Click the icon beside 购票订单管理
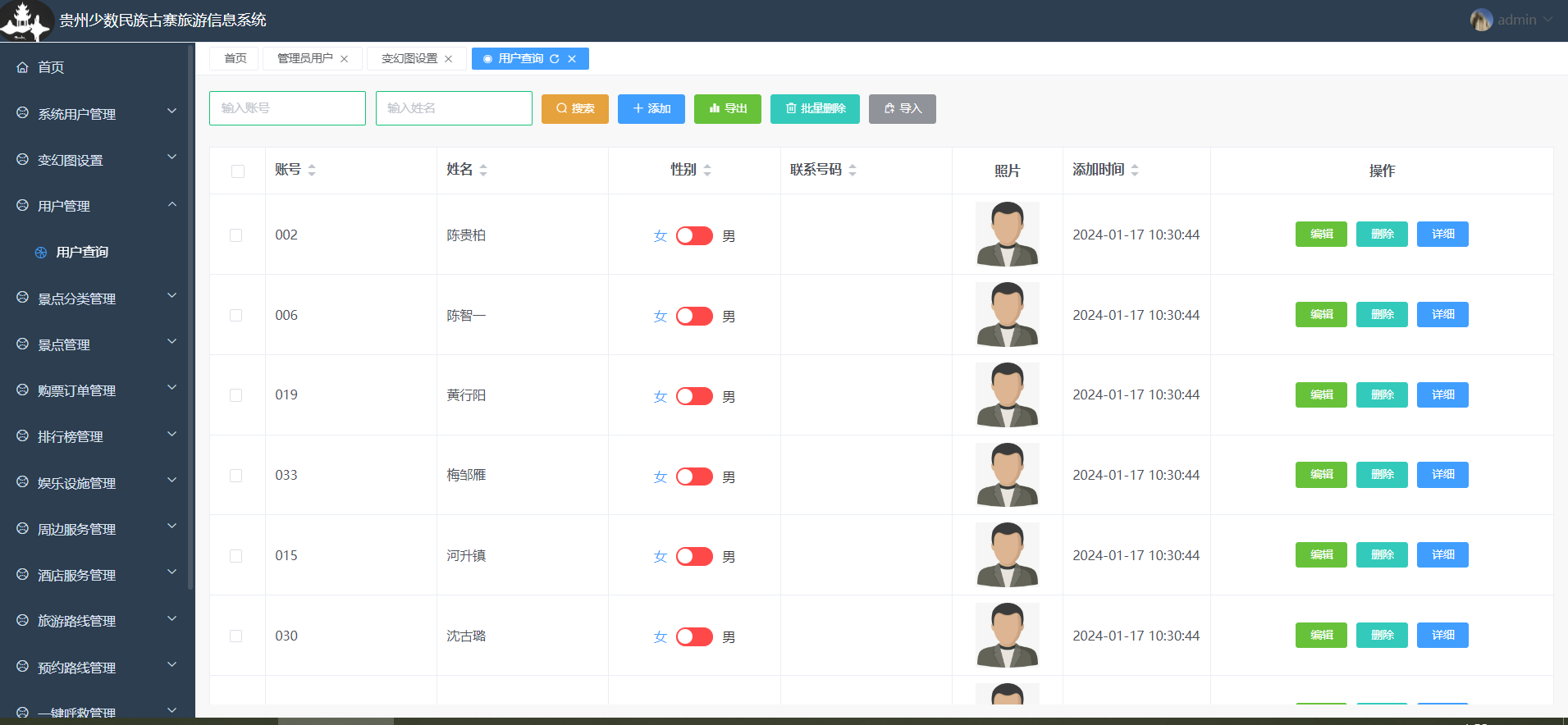Screen dimensions: 1568x725 pos(22,390)
